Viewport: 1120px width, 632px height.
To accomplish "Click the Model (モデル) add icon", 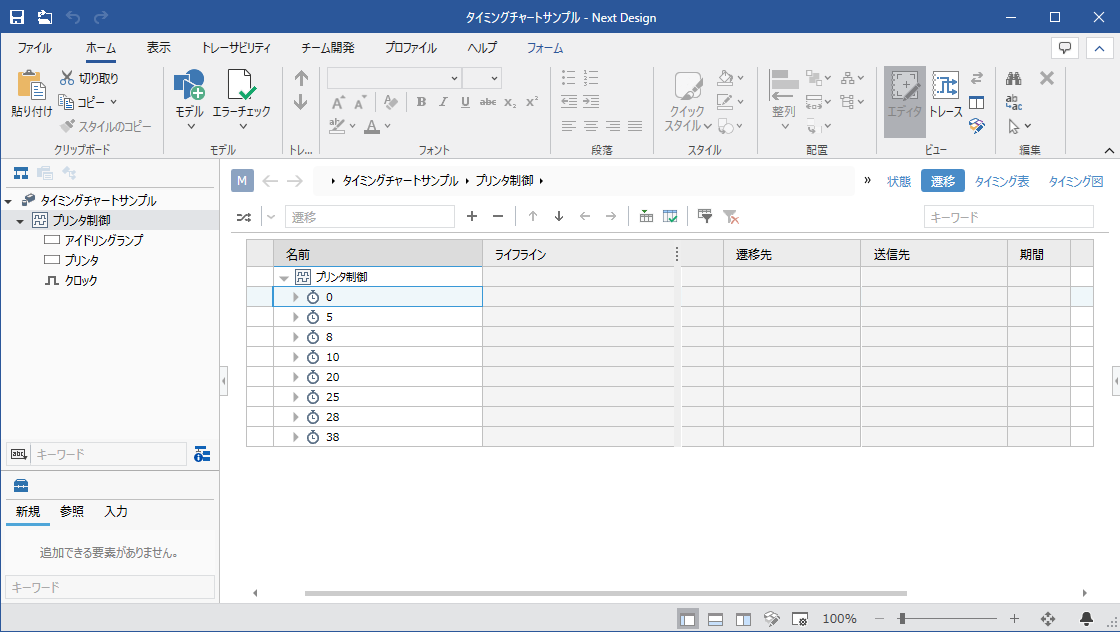I will pos(189,85).
